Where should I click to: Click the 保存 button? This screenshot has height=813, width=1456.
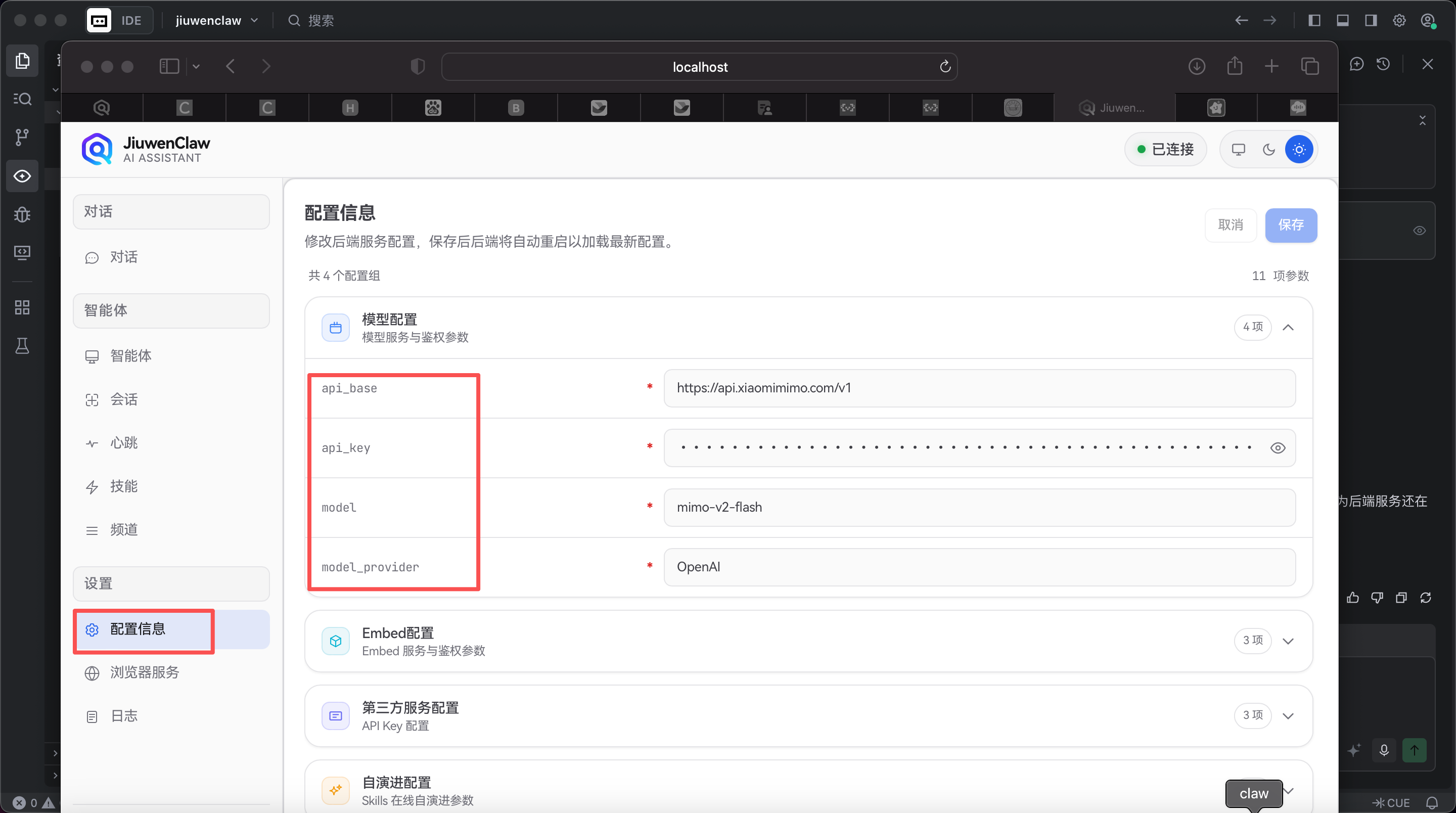1291,225
